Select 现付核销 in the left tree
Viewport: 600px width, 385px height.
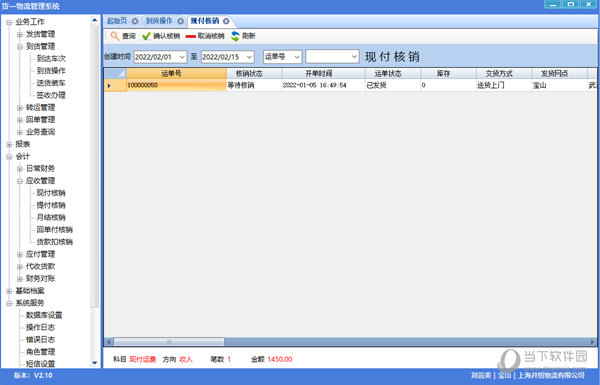tap(51, 193)
